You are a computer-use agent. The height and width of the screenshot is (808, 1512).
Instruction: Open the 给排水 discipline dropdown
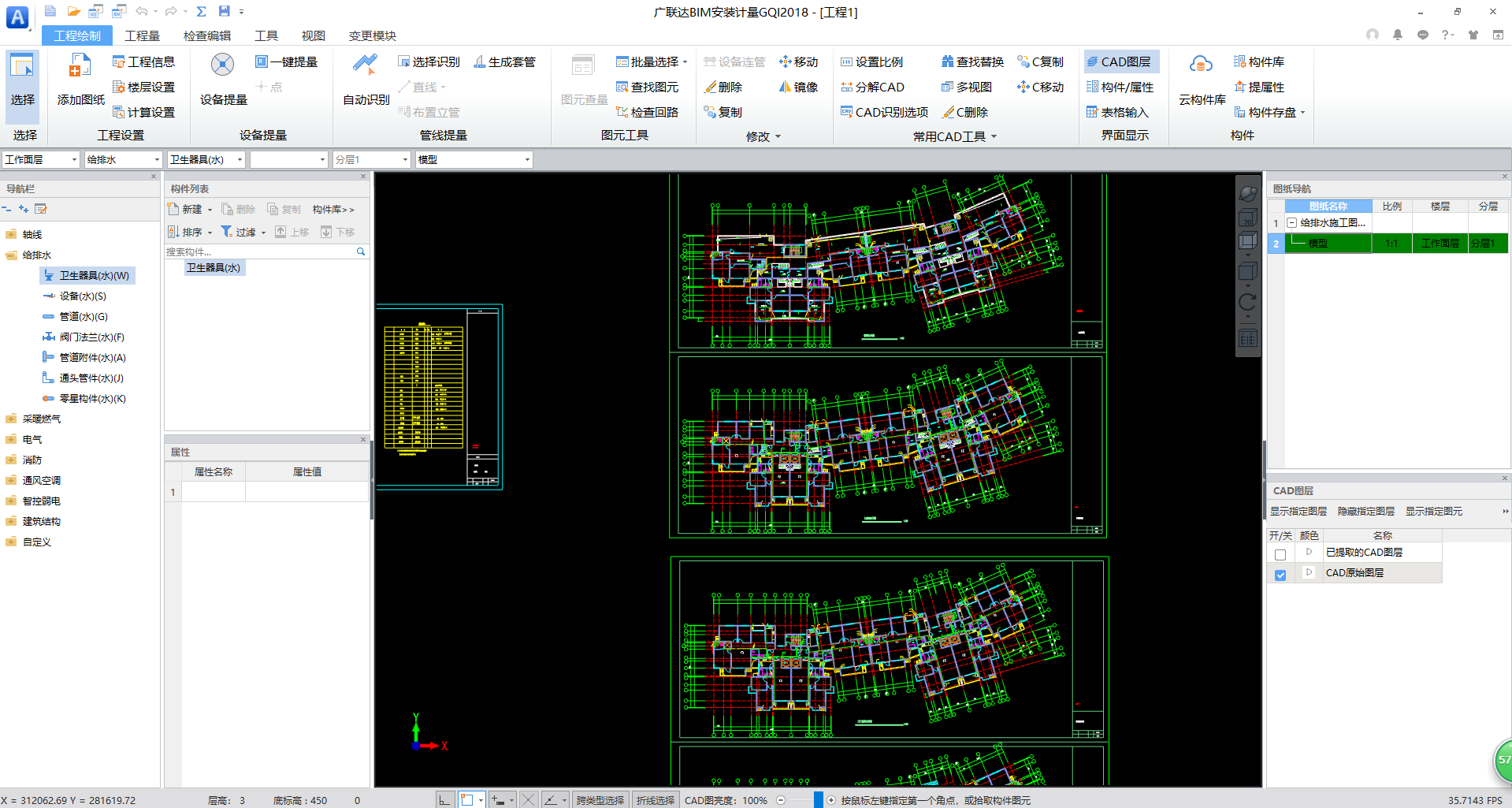click(x=124, y=159)
